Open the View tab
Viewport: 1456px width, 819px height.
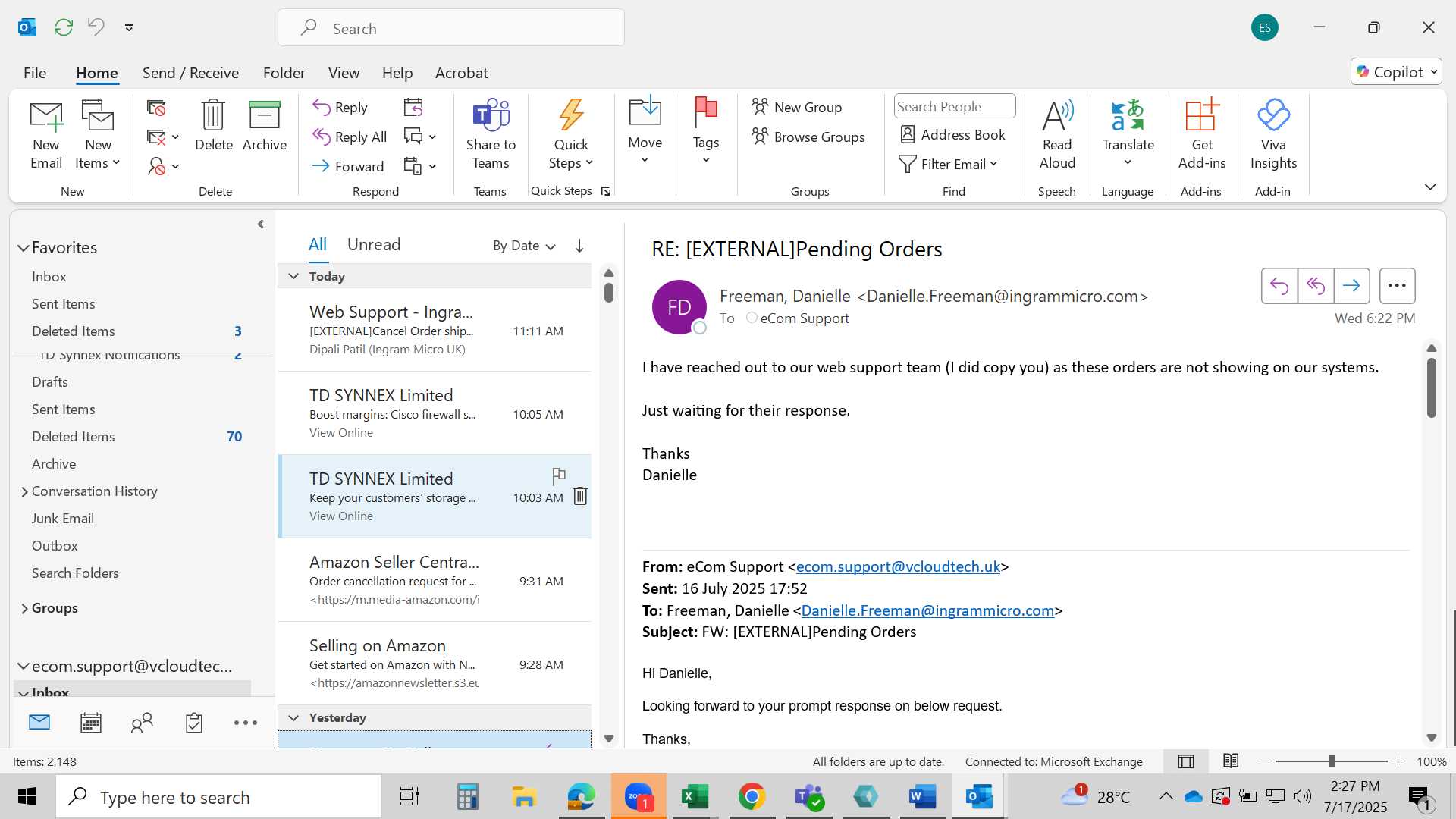(x=344, y=73)
